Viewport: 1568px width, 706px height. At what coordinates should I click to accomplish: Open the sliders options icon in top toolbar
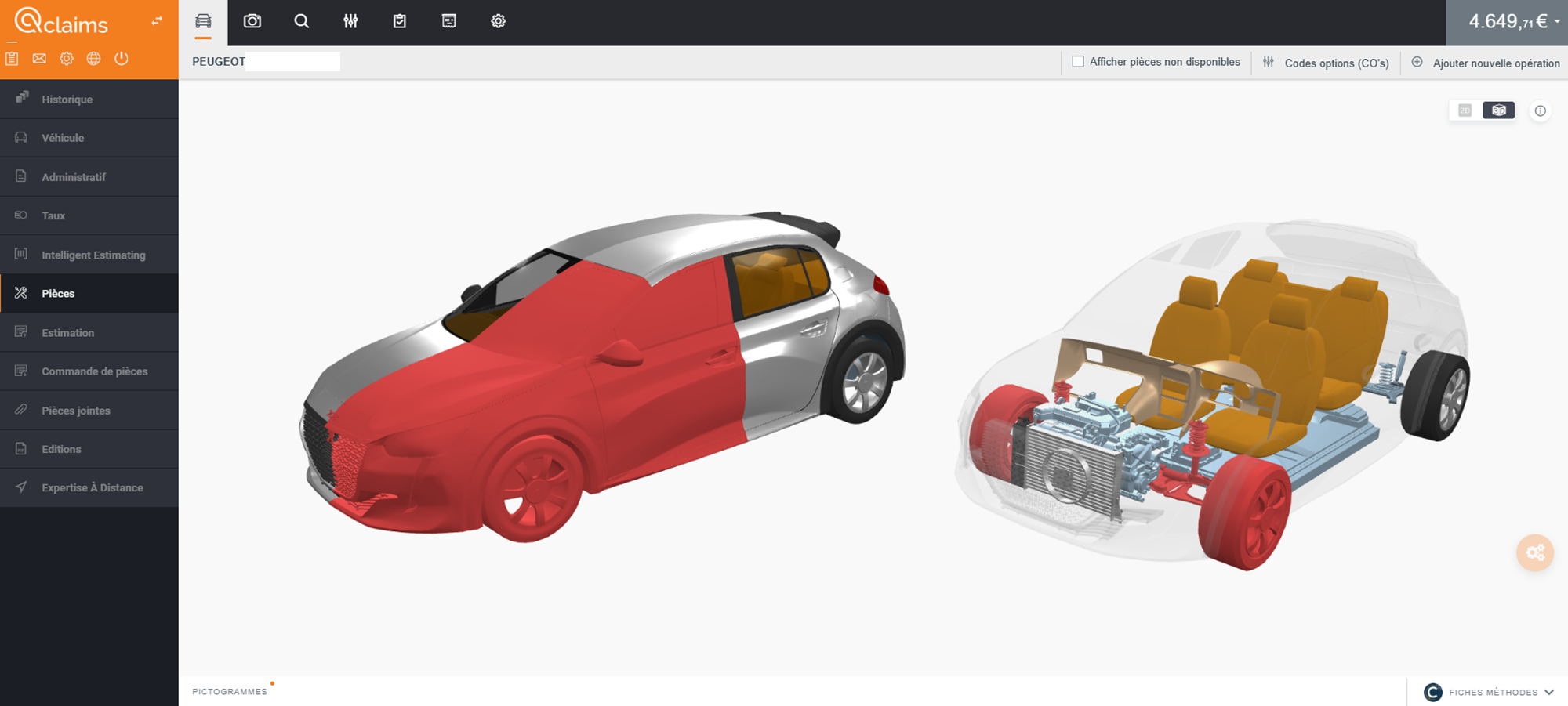click(350, 21)
